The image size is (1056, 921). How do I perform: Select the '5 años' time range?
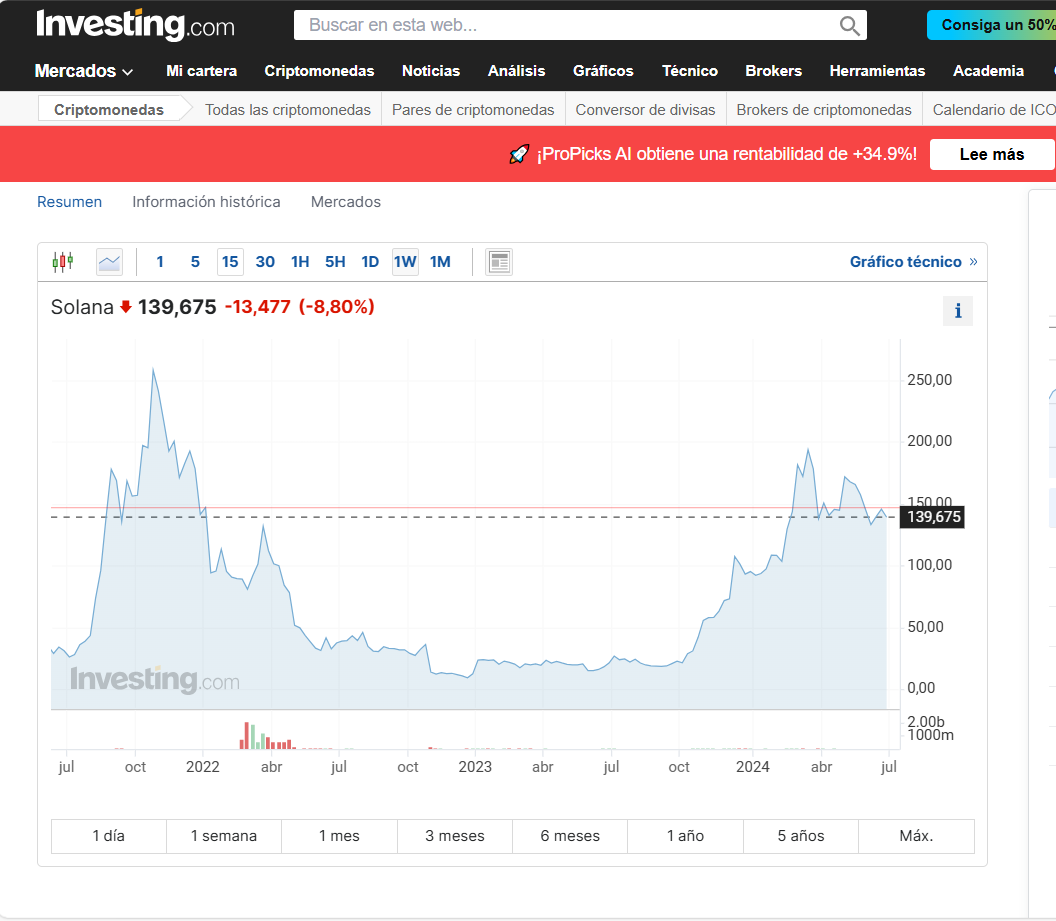(x=801, y=836)
